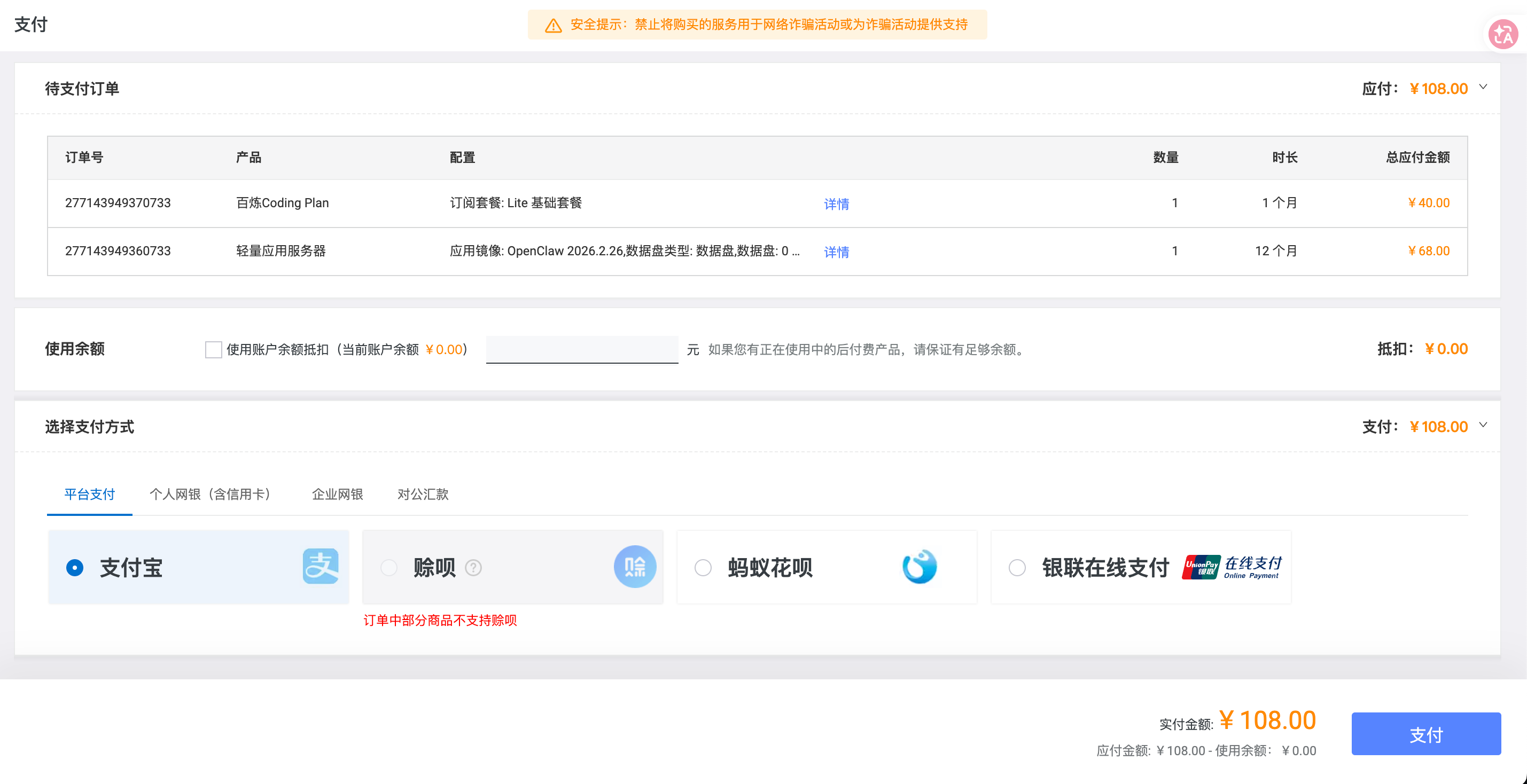
Task: Enable account balance deduction checkbox
Action: point(213,350)
